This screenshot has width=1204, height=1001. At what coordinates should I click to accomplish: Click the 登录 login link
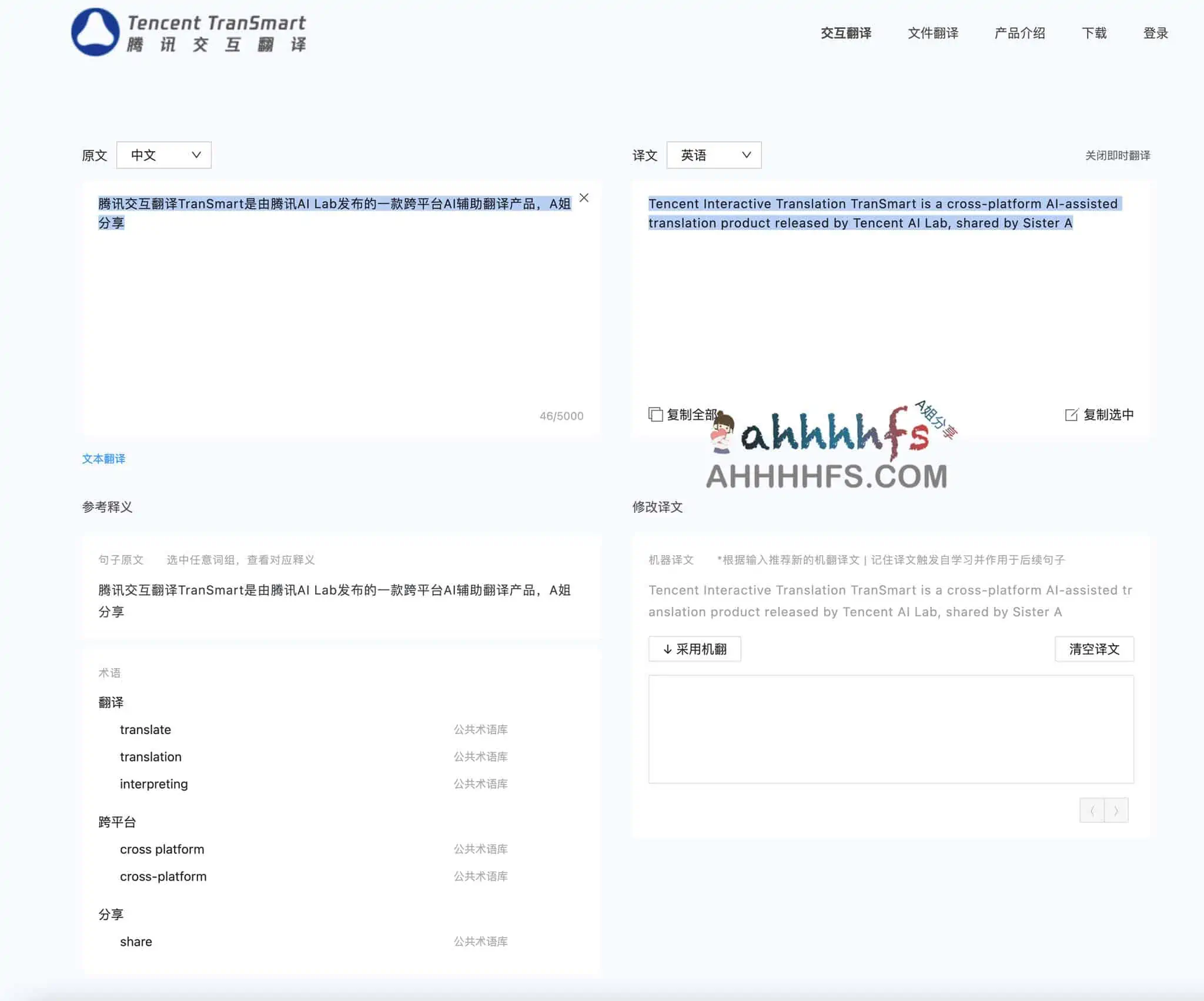click(1155, 33)
